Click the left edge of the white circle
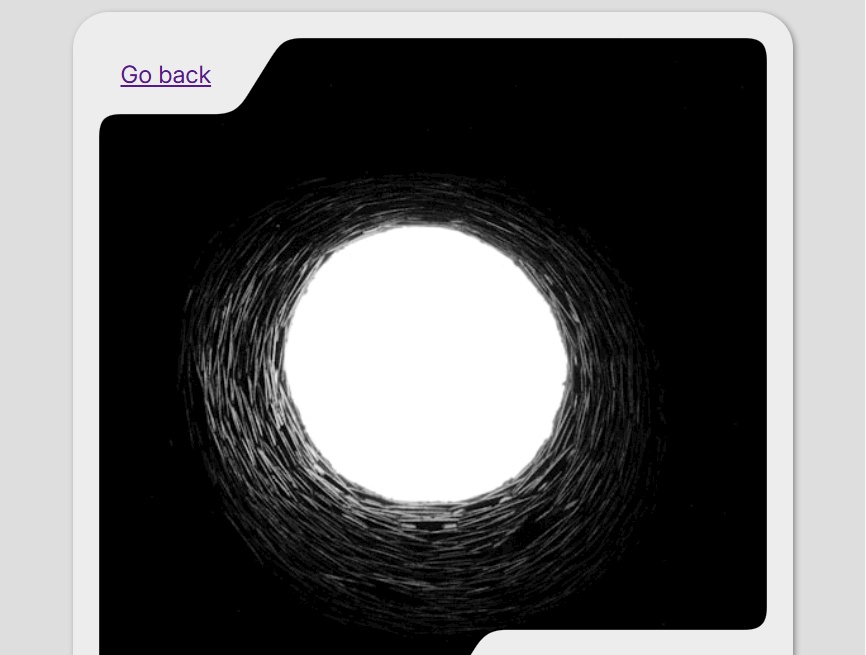The height and width of the screenshot is (655, 866). 285,362
